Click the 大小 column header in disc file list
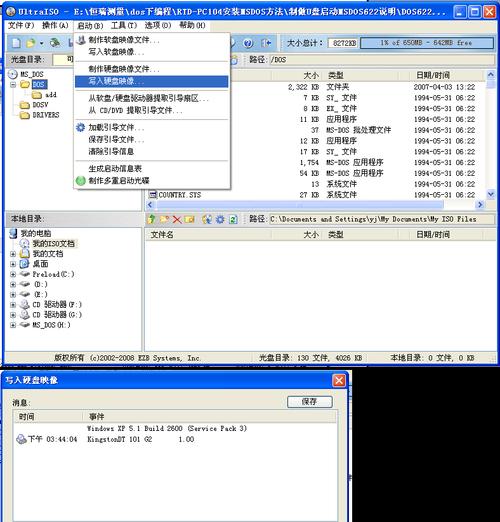This screenshot has height=522, width=500. 311,75
